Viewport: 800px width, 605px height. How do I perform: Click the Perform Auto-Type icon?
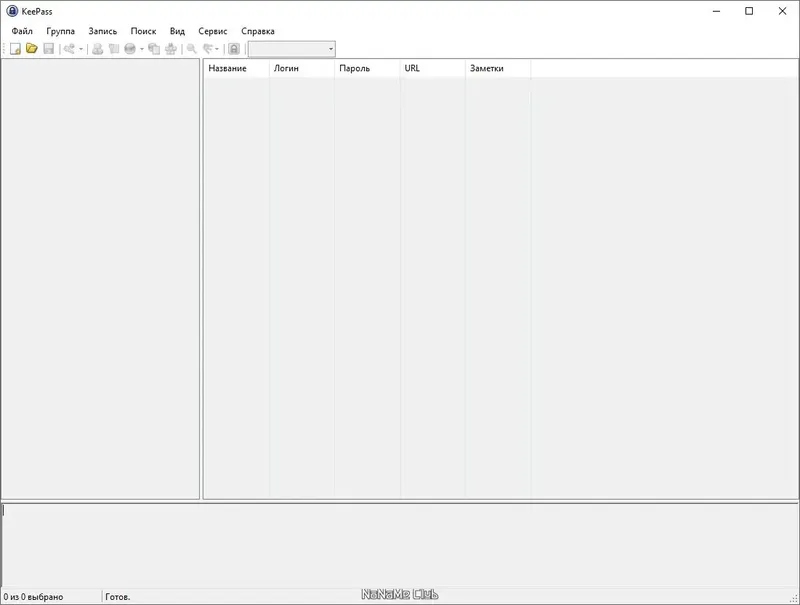click(171, 49)
